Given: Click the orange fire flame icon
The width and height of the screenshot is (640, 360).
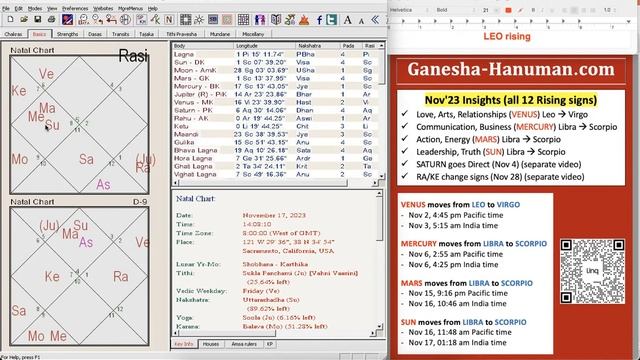Looking at the screenshot, I should tap(304, 20).
